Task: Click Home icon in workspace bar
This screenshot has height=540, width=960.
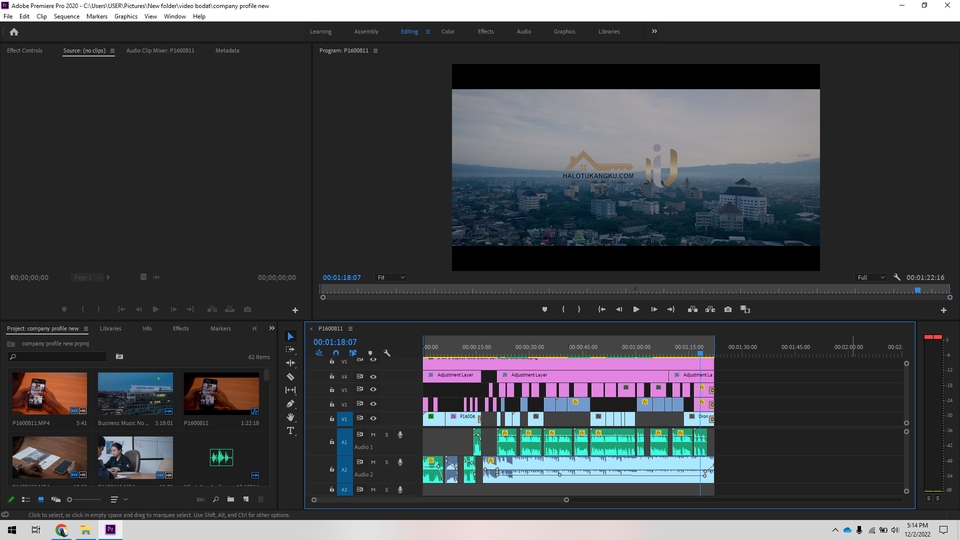Action: tap(14, 32)
